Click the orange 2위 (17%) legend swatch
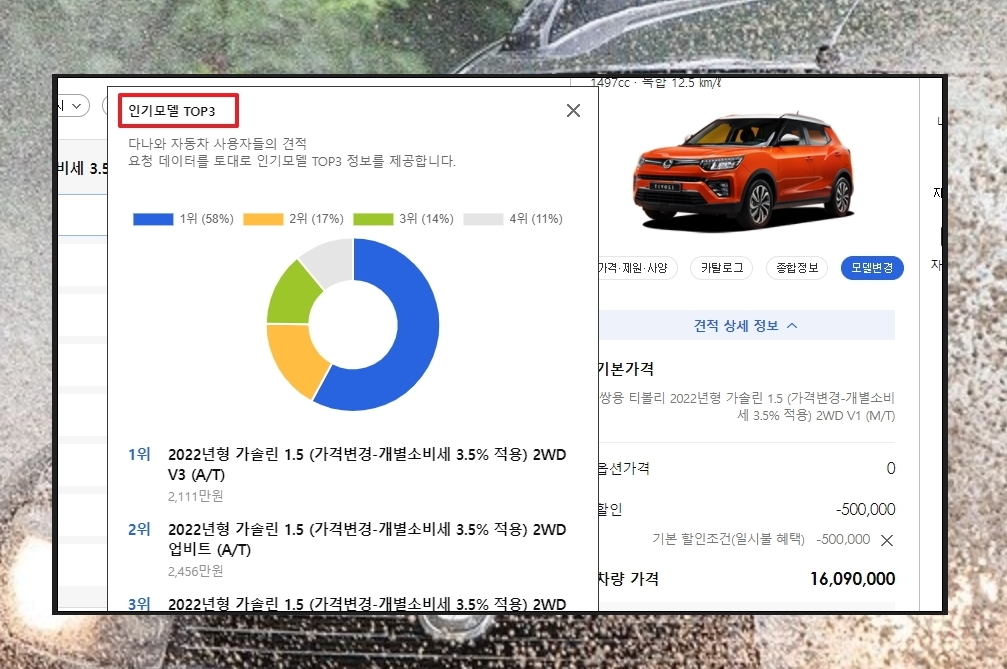Viewport: 1007px width, 669px height. (263, 220)
